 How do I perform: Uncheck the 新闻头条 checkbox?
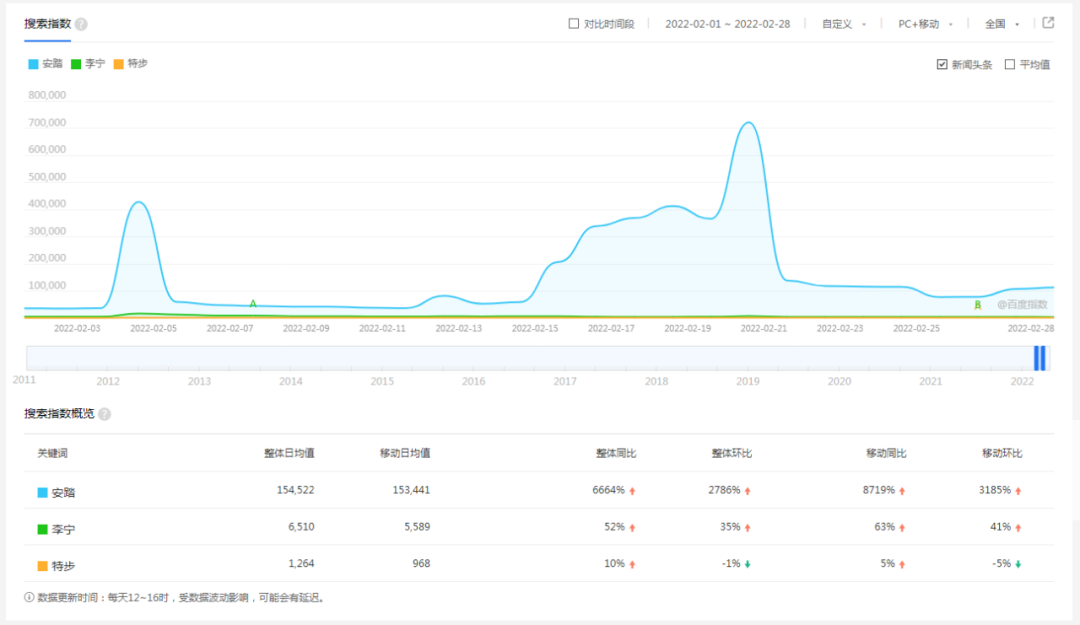click(942, 64)
